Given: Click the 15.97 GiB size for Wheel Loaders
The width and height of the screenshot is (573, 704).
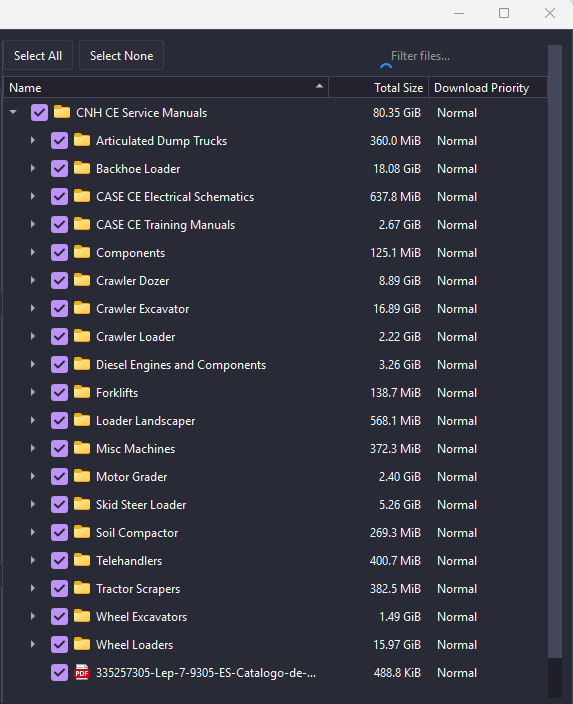Looking at the screenshot, I should pos(397,645).
